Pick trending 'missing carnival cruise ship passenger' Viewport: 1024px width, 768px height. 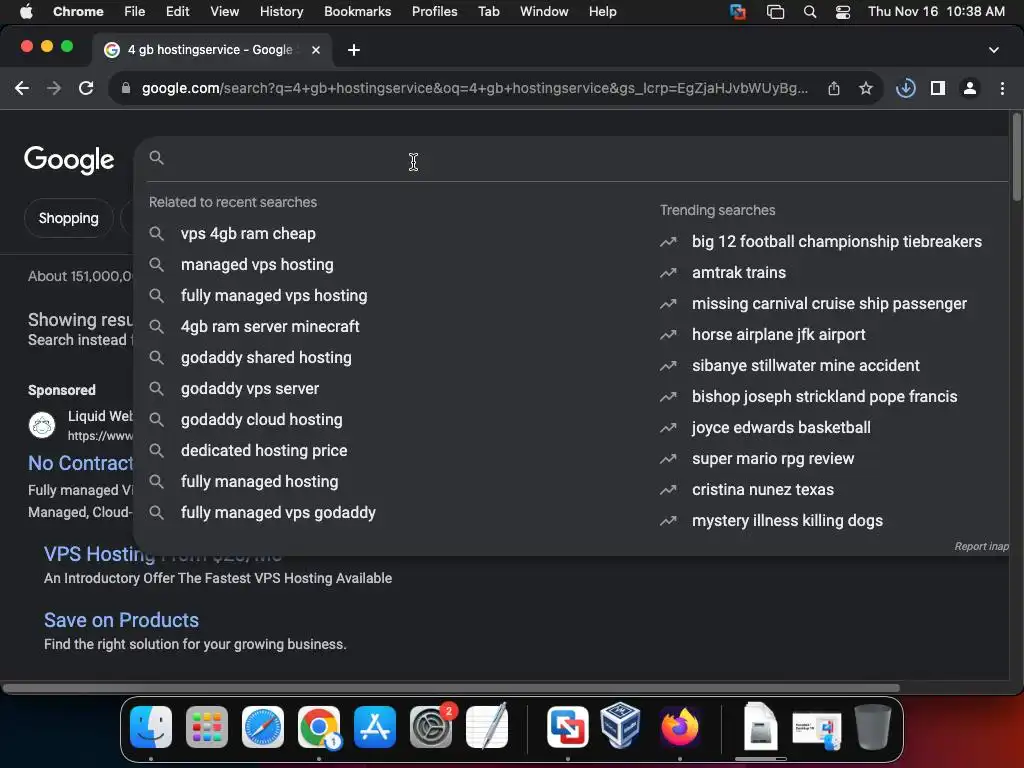(829, 304)
